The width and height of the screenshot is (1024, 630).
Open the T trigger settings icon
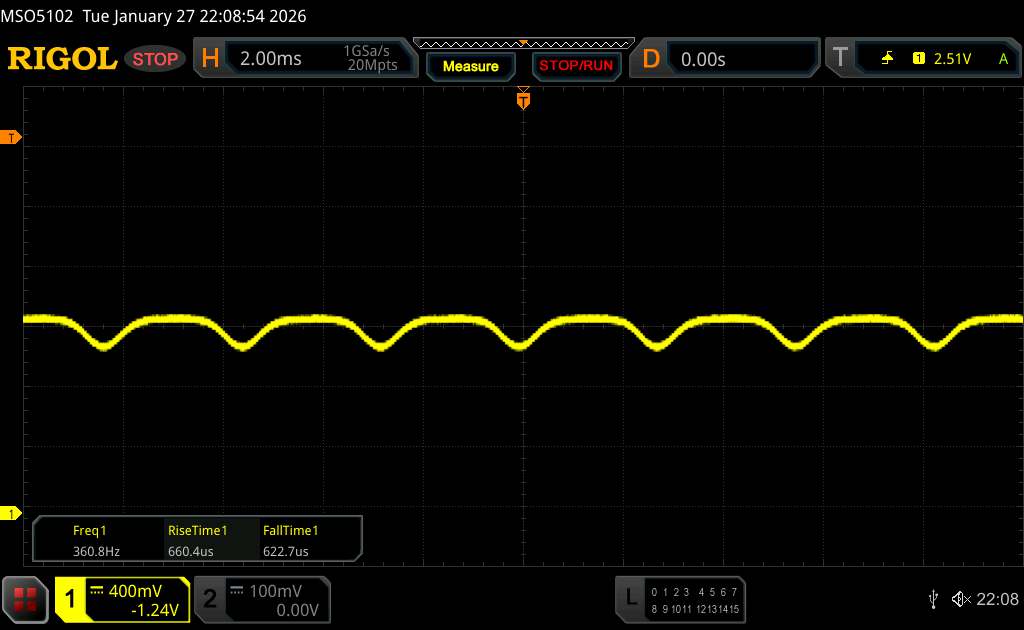coord(840,59)
